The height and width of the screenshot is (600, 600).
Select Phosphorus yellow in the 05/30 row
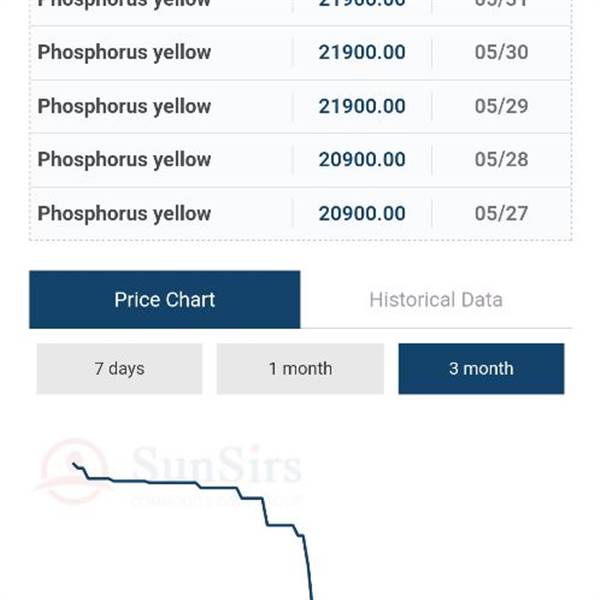124,52
